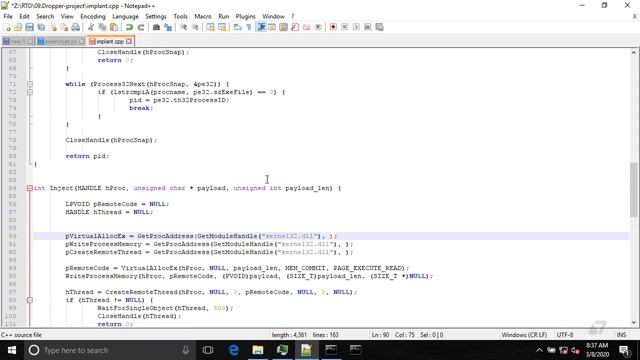The image size is (640, 360).
Task: Click the vertical scrollbar thumb
Action: pos(633,190)
